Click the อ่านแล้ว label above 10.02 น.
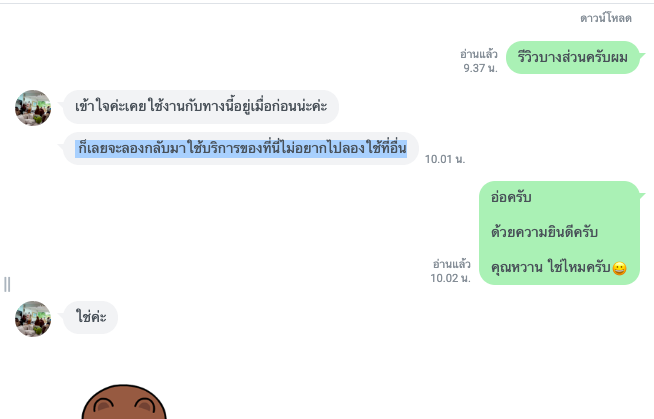This screenshot has width=654, height=419. [x=452, y=264]
